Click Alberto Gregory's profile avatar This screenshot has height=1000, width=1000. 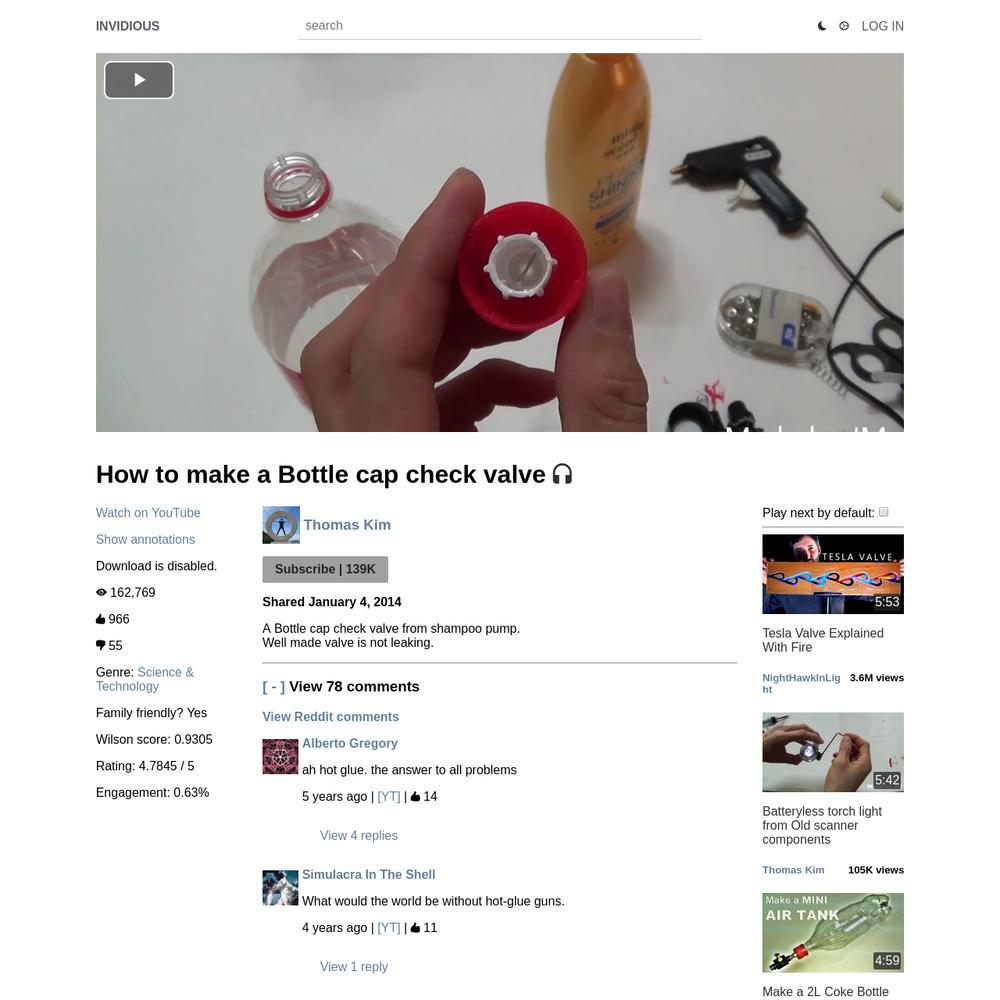[x=281, y=757]
